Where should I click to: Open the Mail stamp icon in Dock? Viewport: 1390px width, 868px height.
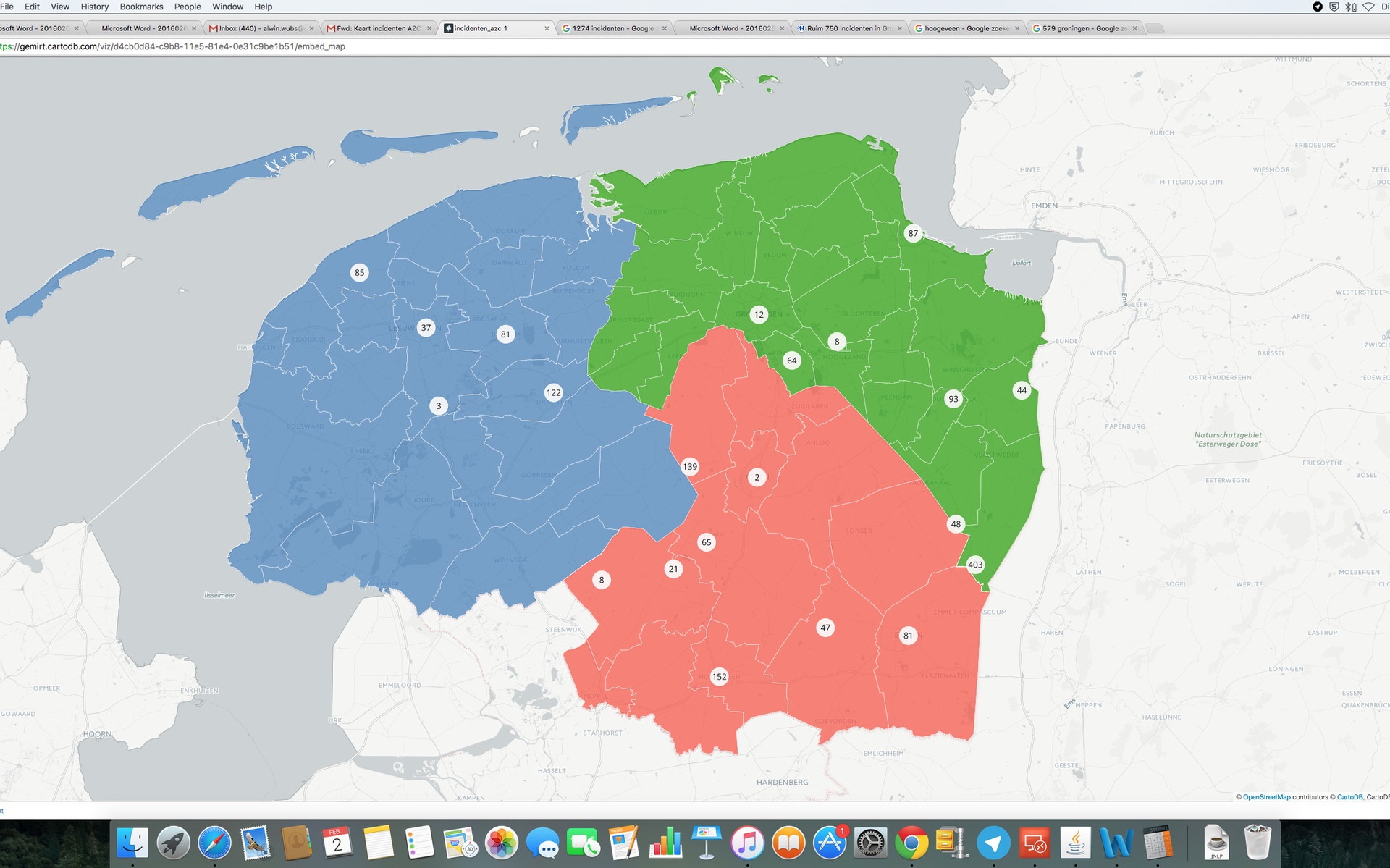pyautogui.click(x=256, y=843)
